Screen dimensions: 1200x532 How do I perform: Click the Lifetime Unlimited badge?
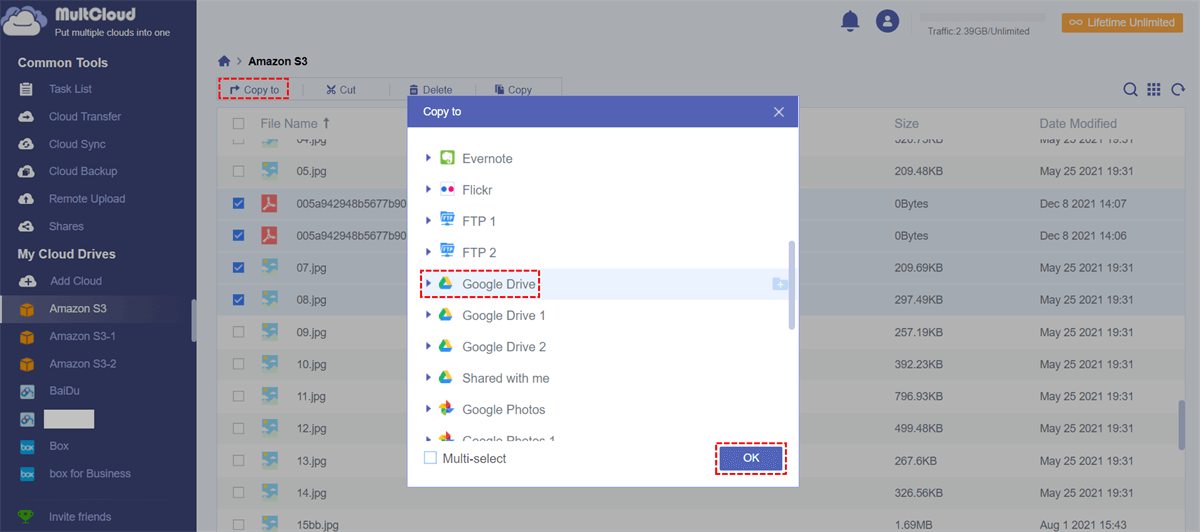point(1122,22)
